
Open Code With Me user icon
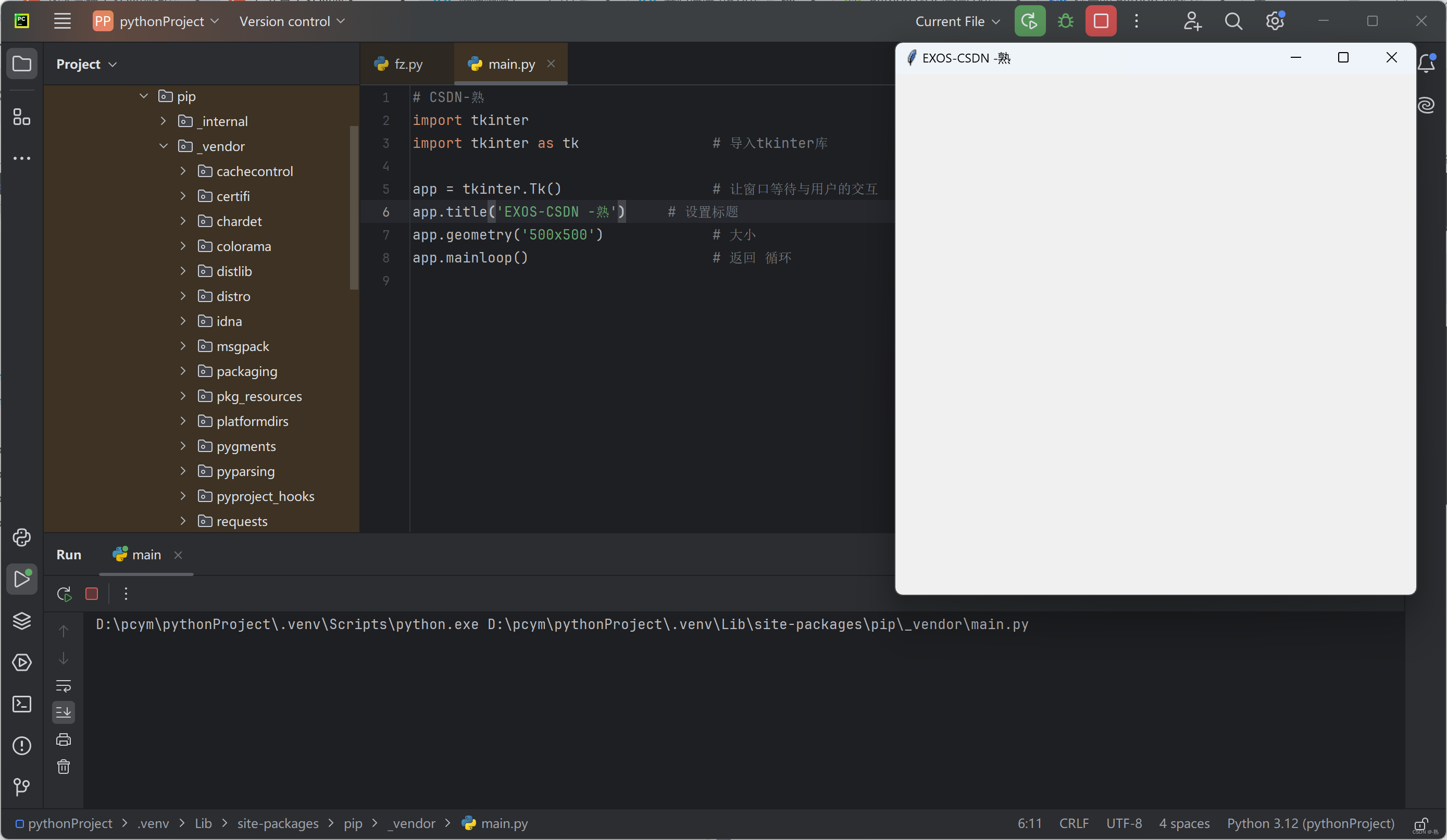click(x=1192, y=21)
